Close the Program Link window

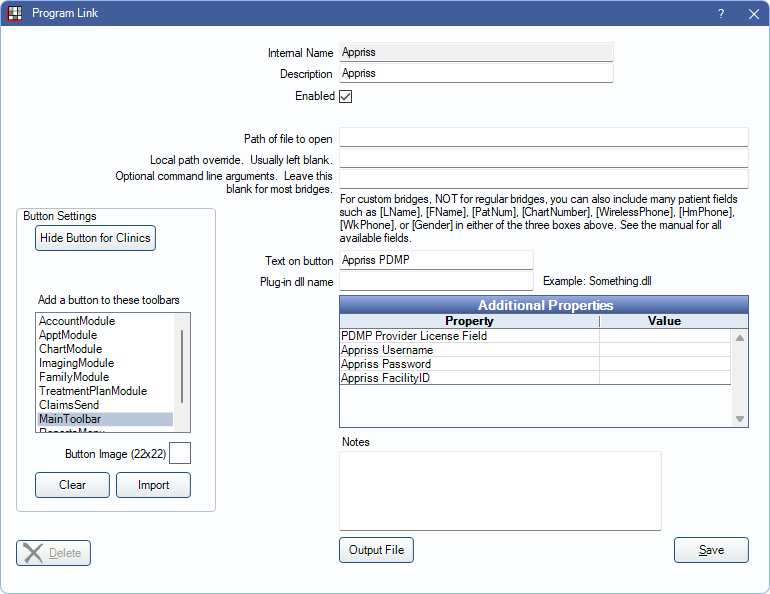point(754,14)
